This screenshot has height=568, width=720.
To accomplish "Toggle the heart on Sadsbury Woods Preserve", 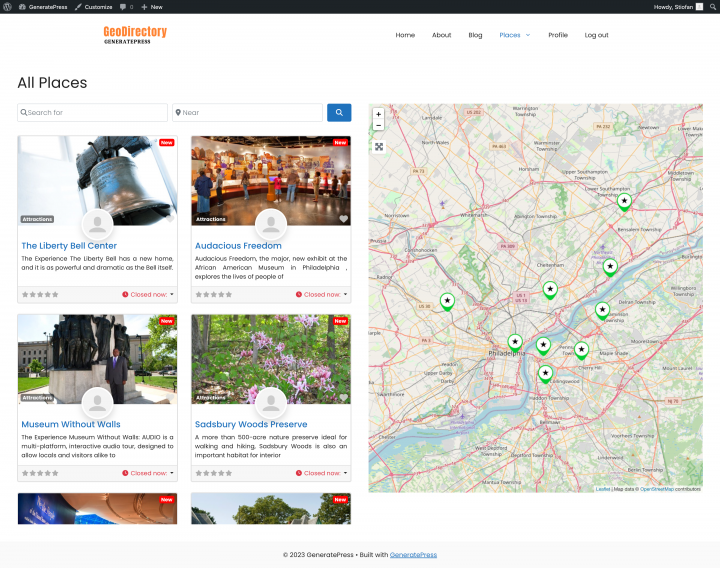I will tap(343, 397).
